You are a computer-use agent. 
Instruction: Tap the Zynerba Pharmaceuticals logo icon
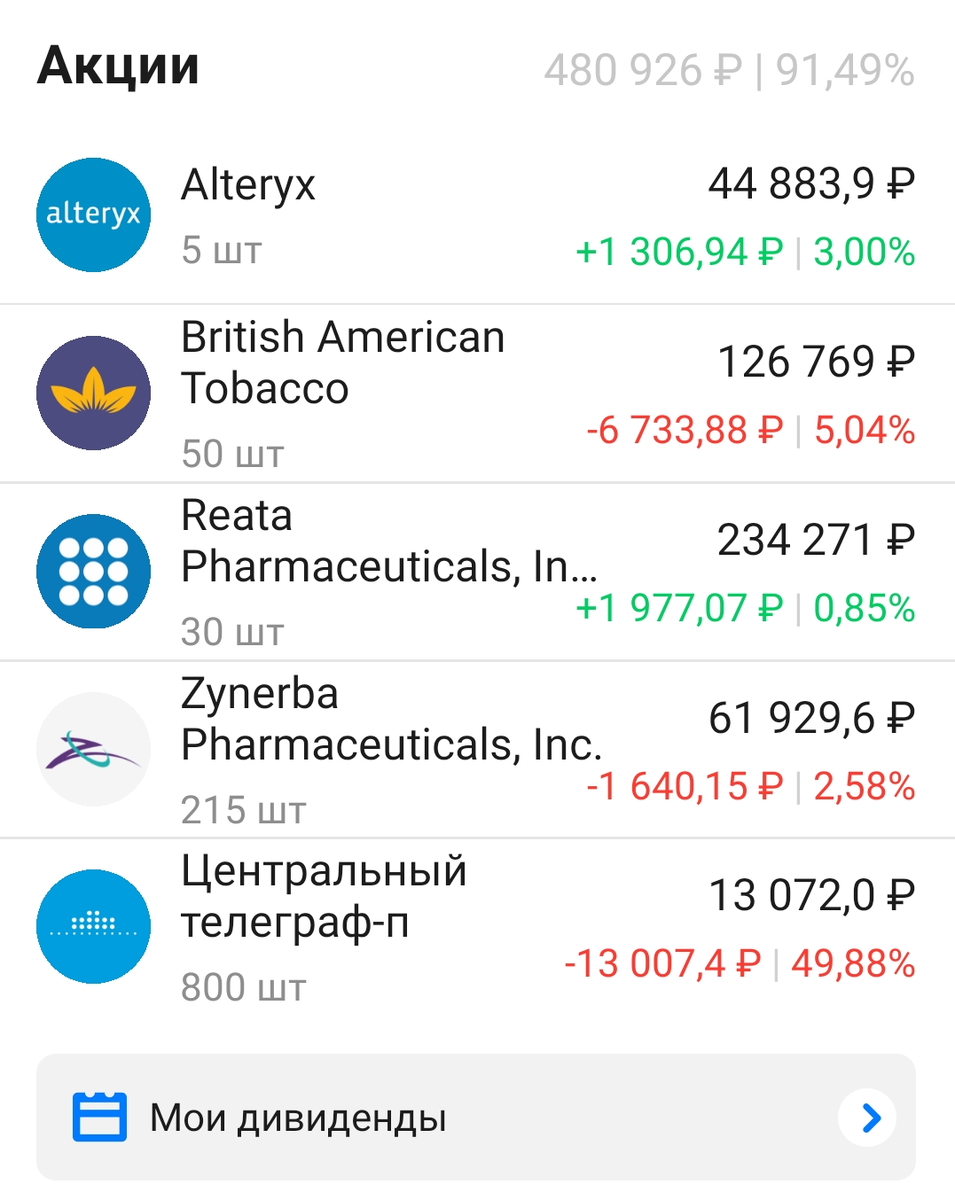[93, 749]
